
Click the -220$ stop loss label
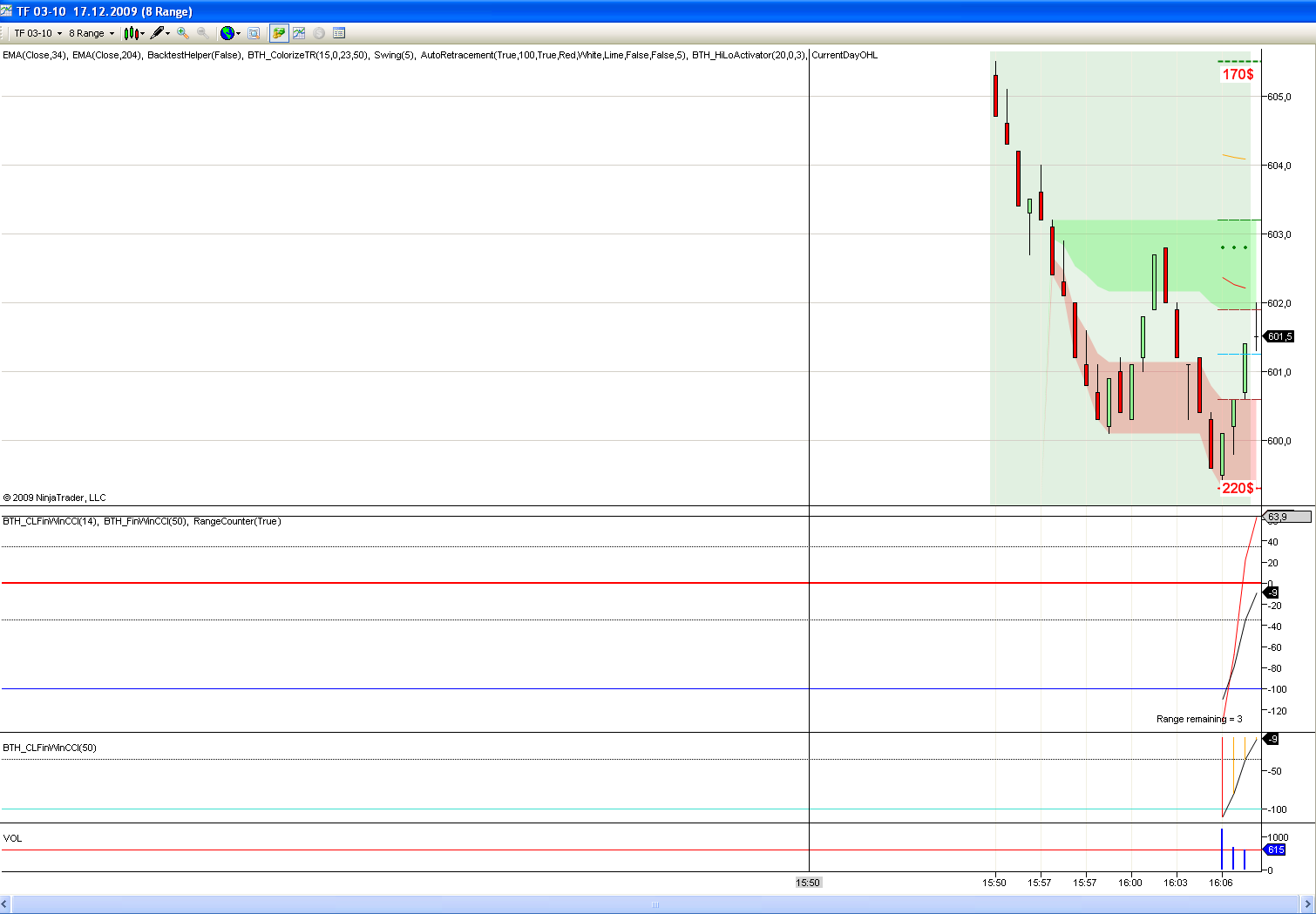tap(1236, 488)
